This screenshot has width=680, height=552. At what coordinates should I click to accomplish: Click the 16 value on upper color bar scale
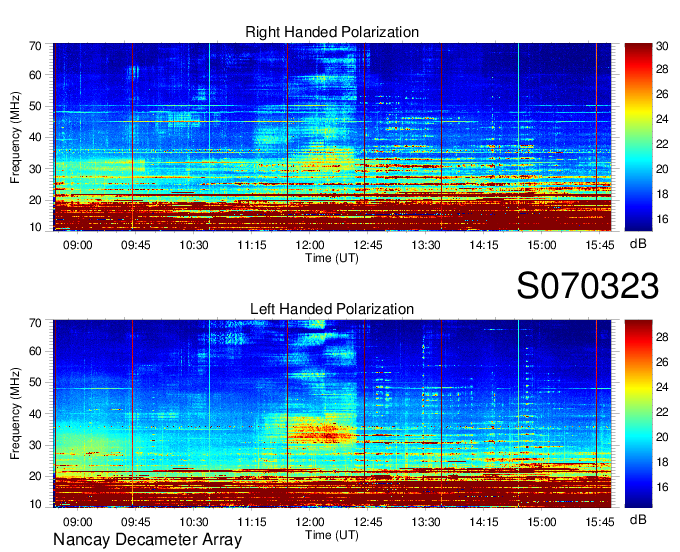[x=662, y=219]
